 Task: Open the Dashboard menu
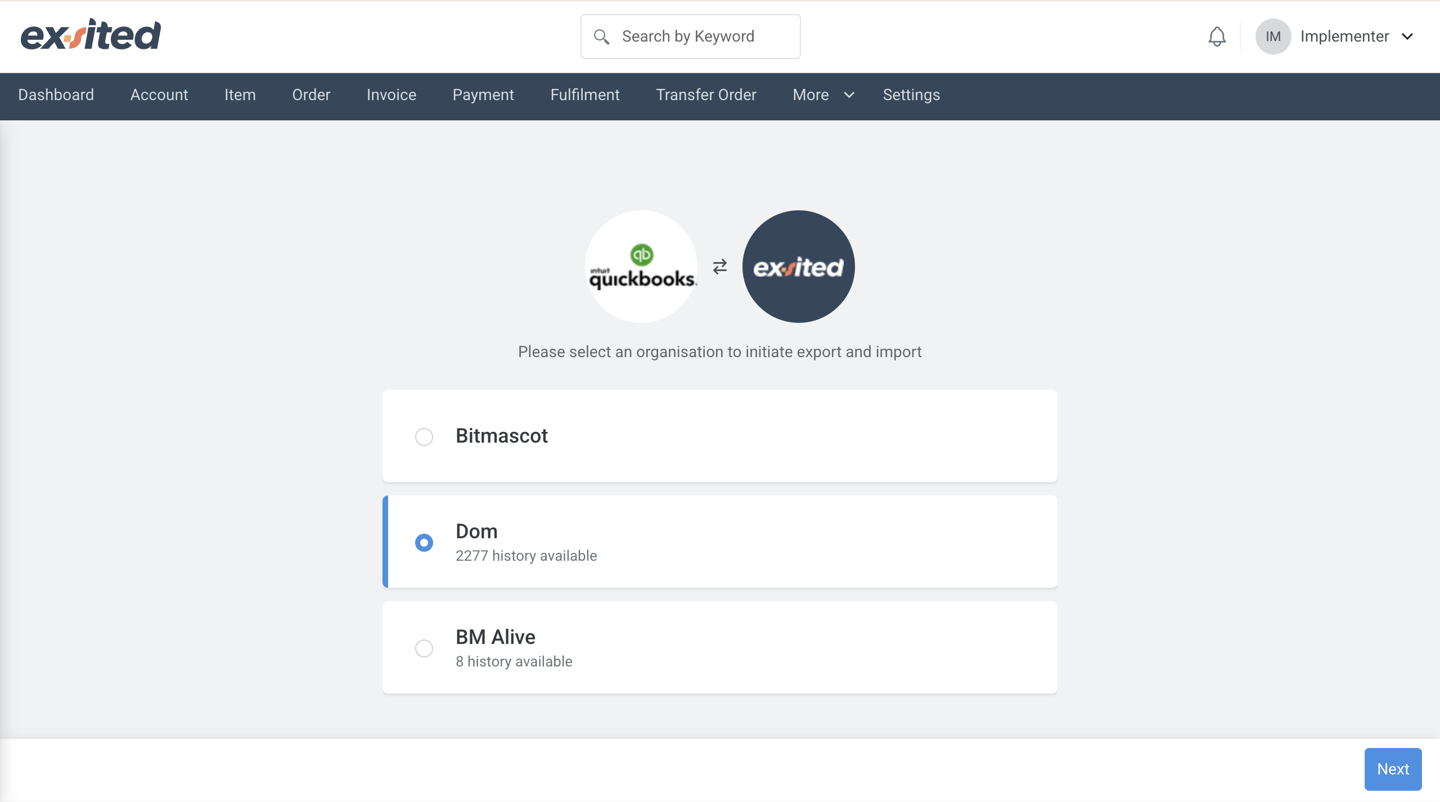point(56,95)
